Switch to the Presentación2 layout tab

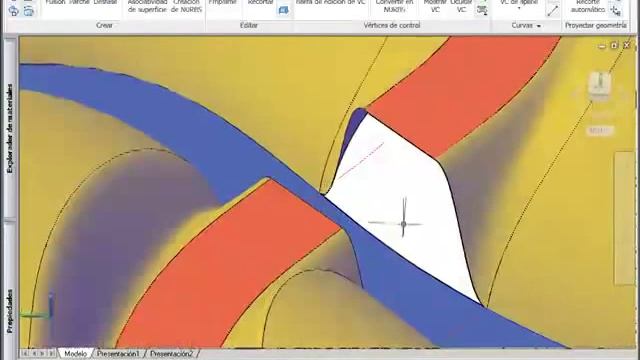pos(171,353)
